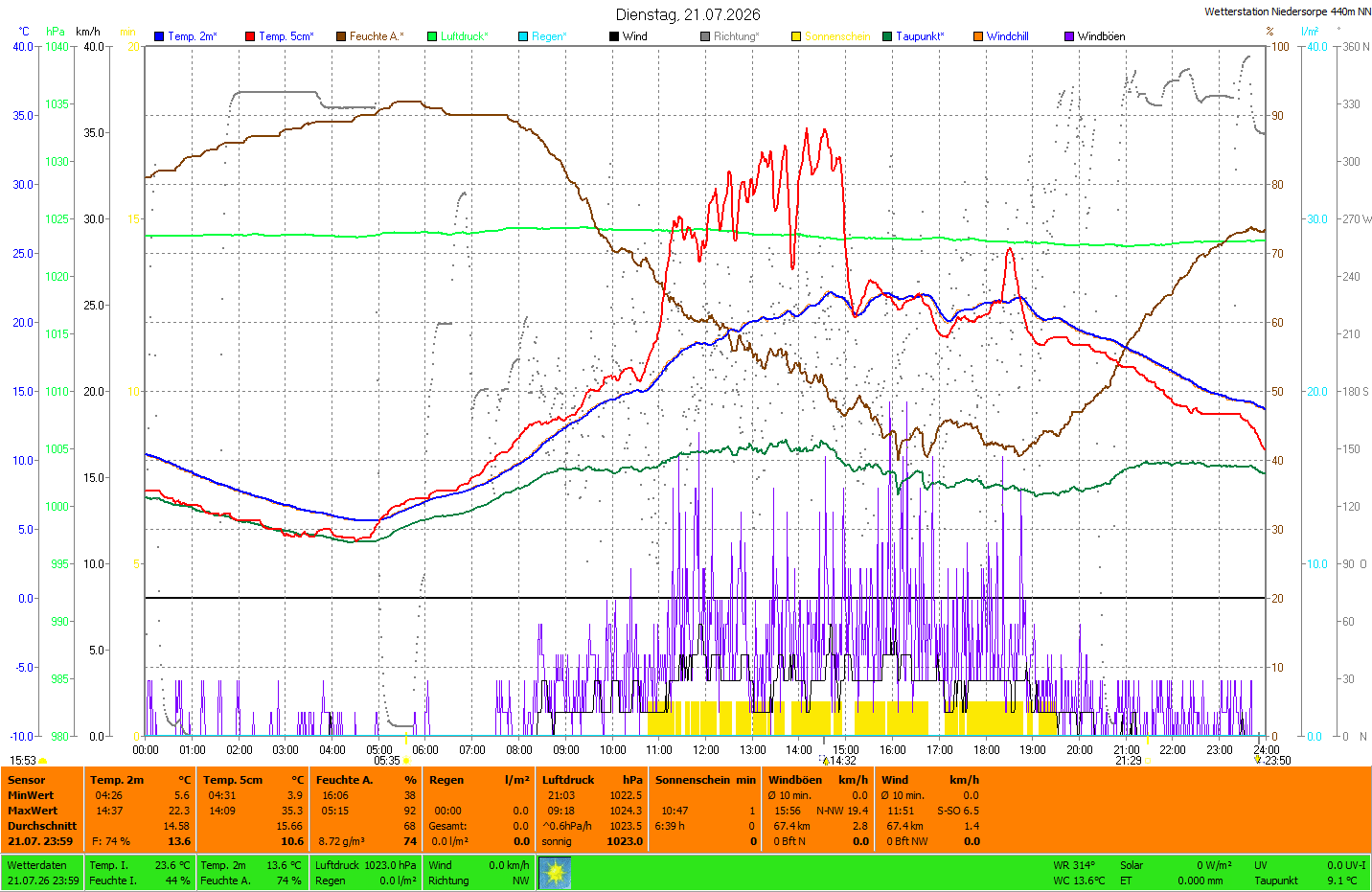Select the Sonnenschein legend label

[x=837, y=36]
